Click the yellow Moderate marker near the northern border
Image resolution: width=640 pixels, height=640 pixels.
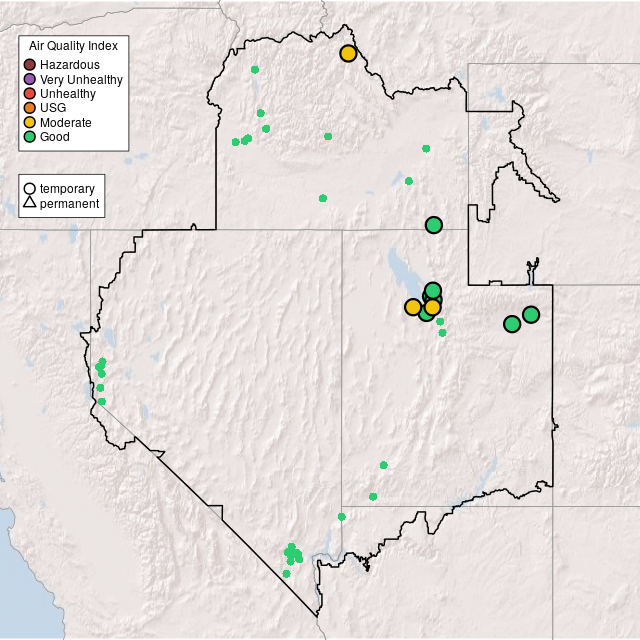tap(348, 53)
